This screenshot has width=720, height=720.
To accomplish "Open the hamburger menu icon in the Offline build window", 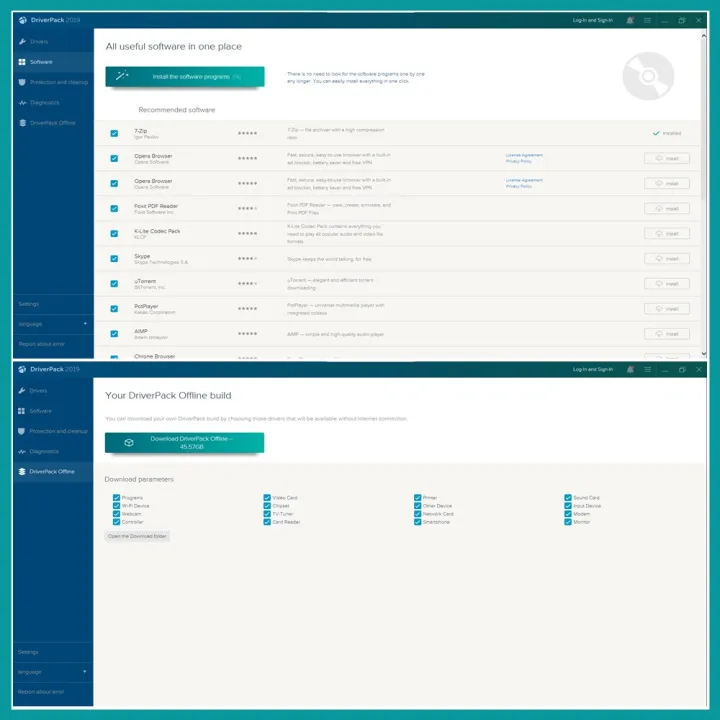I will (x=647, y=370).
